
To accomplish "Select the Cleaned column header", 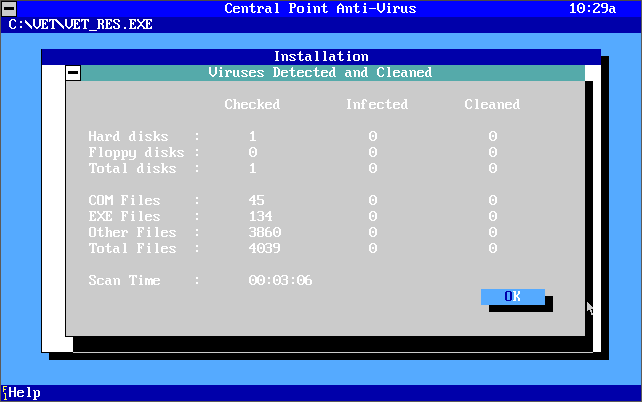I will click(492, 104).
